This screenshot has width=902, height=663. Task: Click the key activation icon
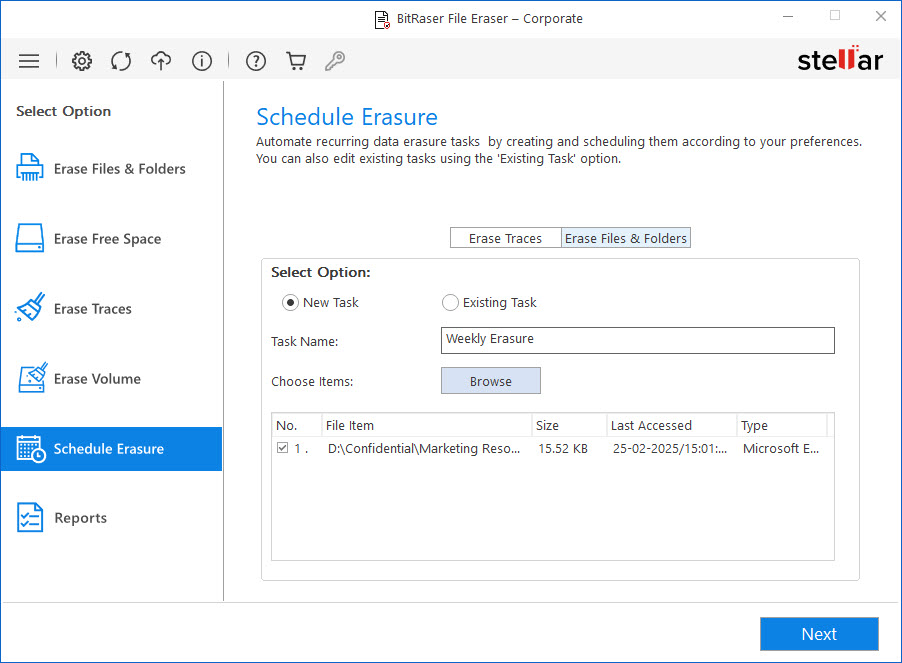coord(335,61)
